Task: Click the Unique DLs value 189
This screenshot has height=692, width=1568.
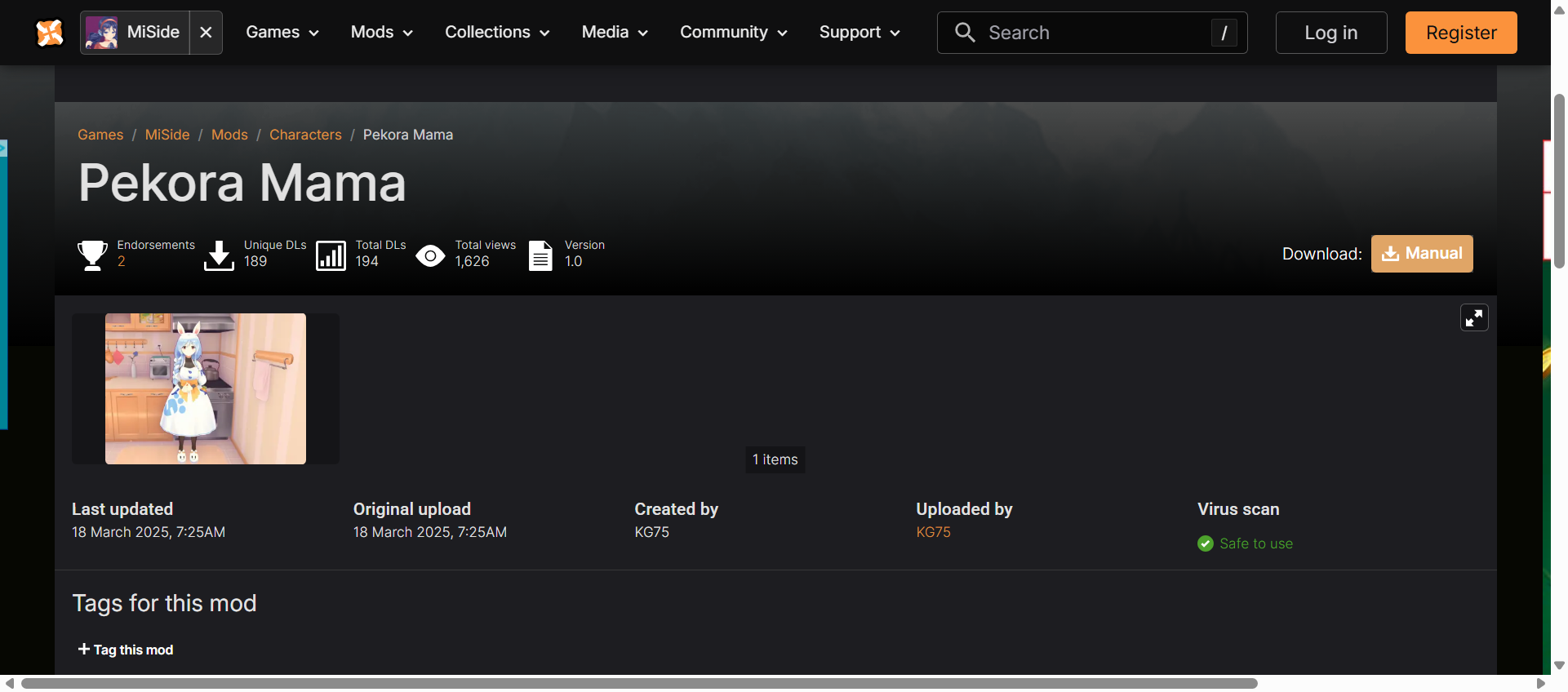Action: click(255, 261)
